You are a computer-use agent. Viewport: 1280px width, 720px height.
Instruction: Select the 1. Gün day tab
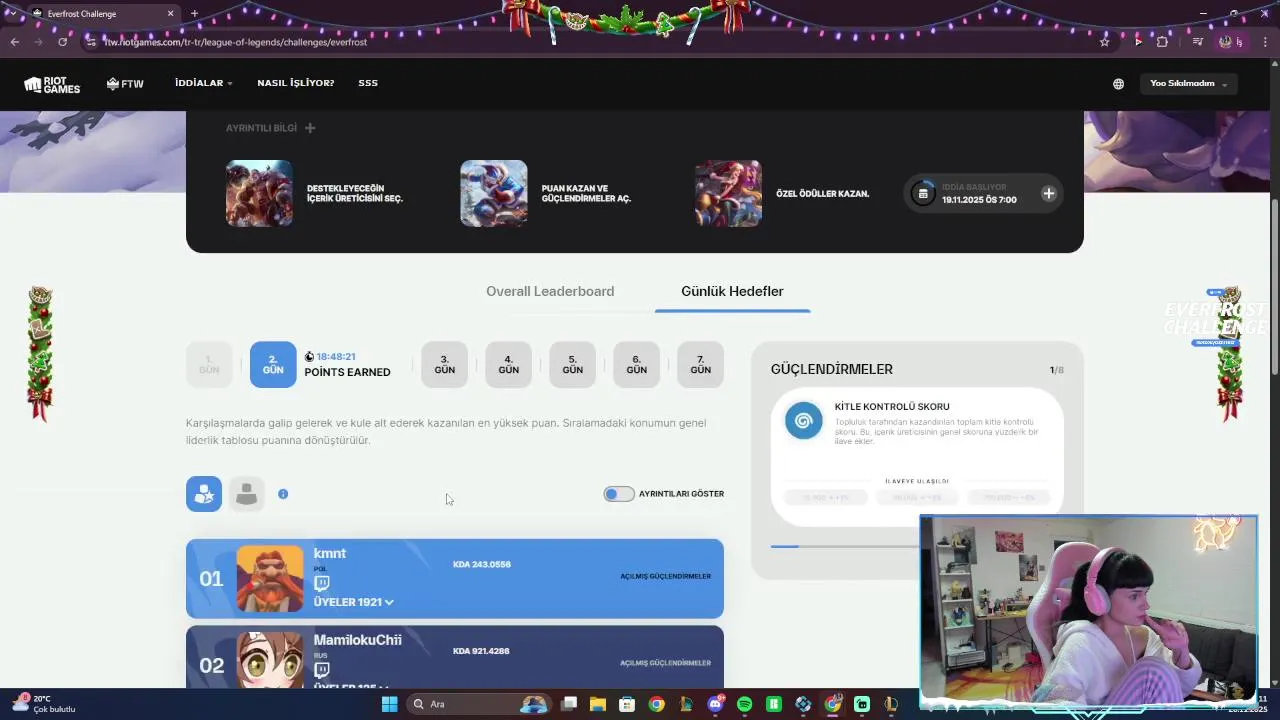[209, 365]
